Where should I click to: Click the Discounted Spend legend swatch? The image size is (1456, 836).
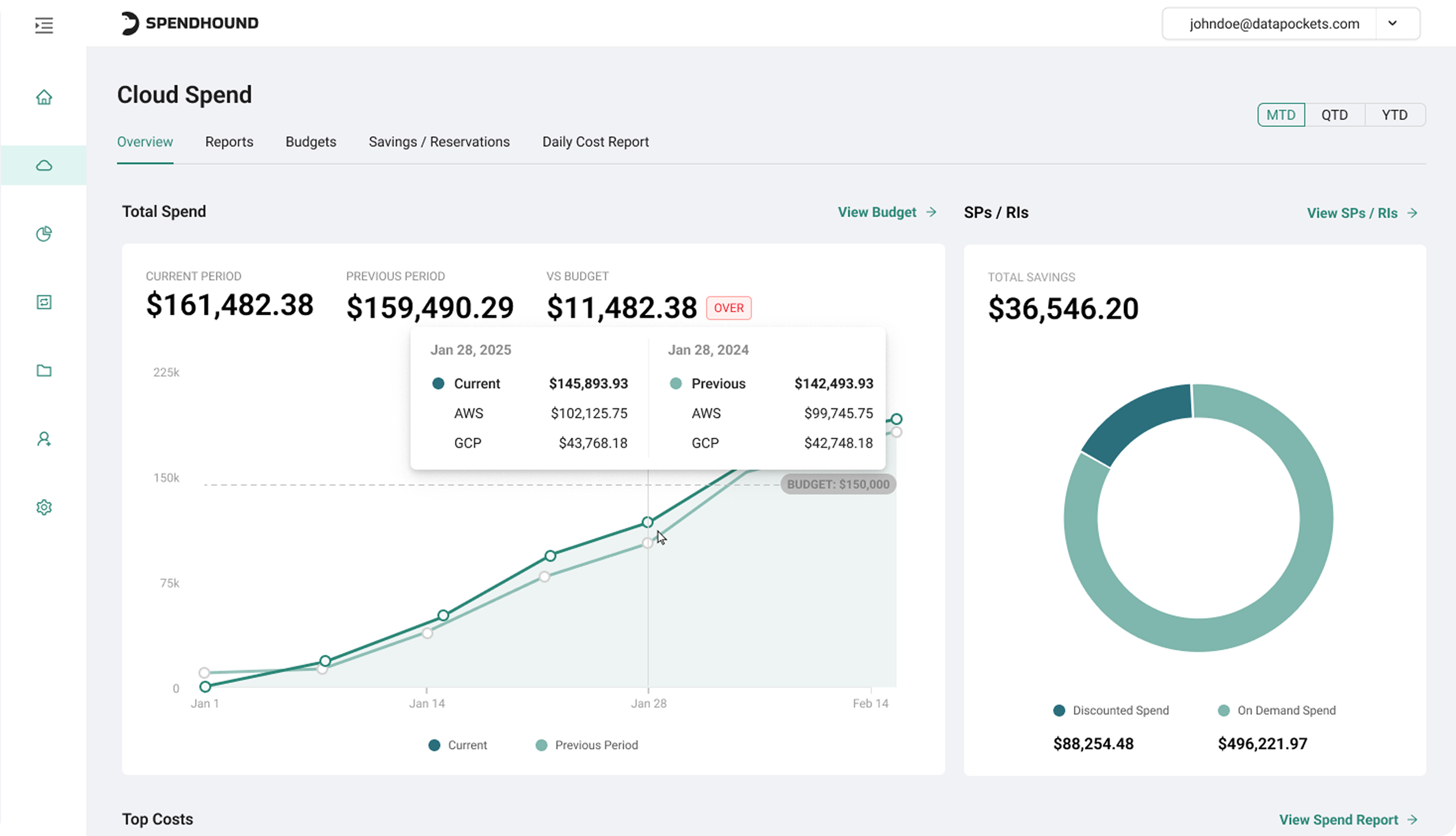pyautogui.click(x=1059, y=710)
